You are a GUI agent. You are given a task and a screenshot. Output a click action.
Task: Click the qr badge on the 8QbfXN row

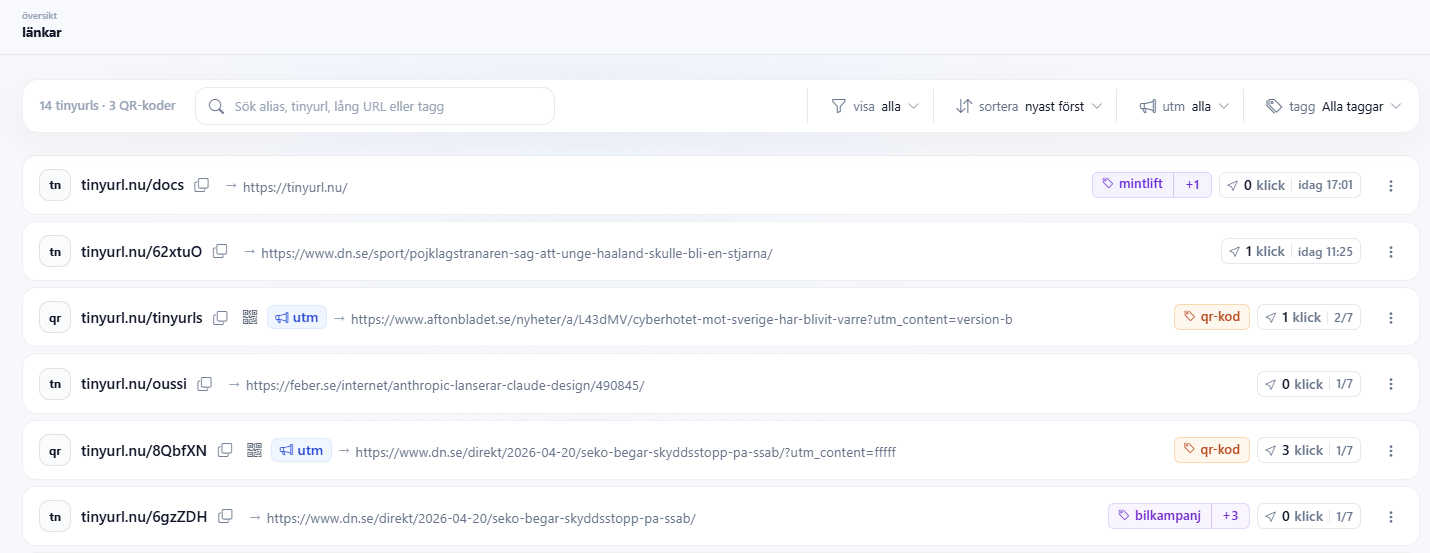click(55, 450)
